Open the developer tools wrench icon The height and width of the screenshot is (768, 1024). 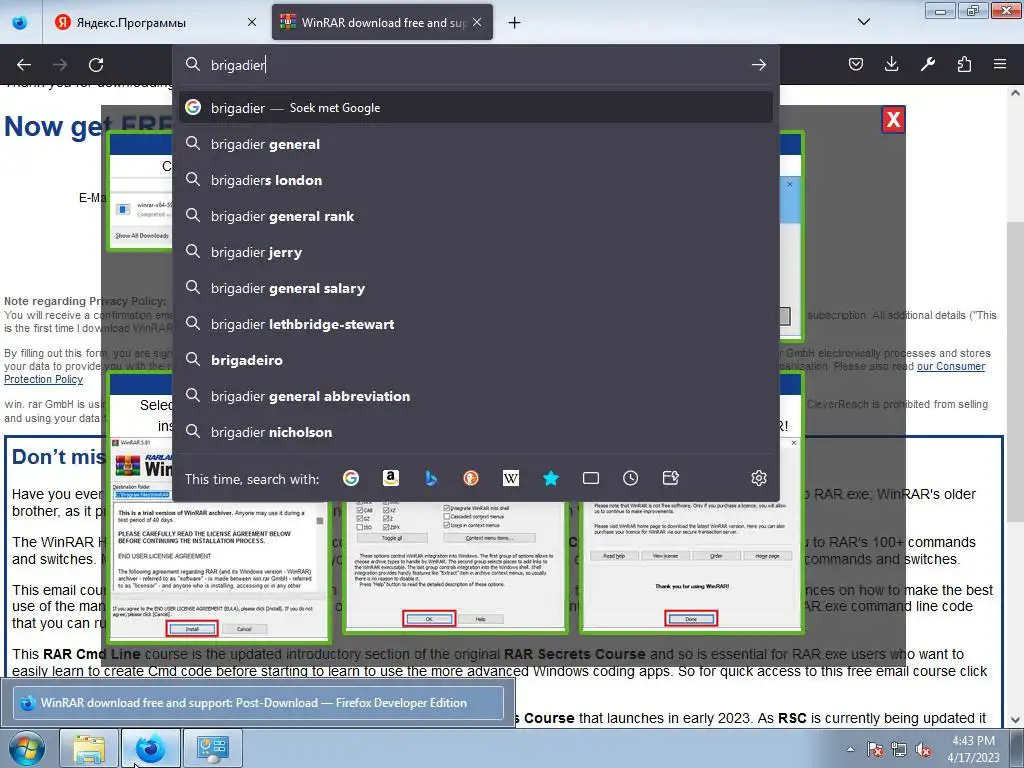click(928, 64)
